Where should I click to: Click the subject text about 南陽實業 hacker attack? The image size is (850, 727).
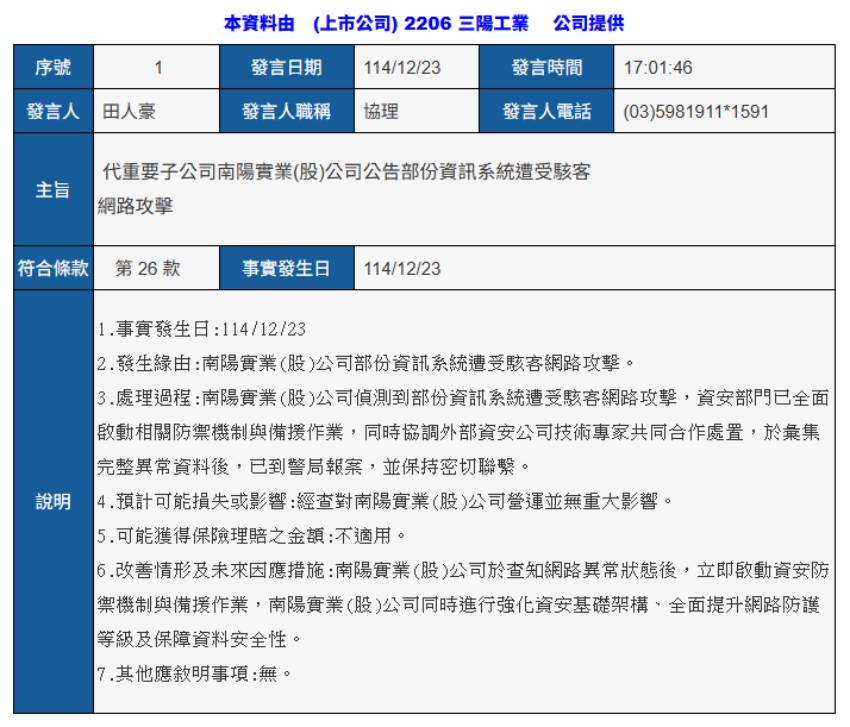pyautogui.click(x=346, y=172)
